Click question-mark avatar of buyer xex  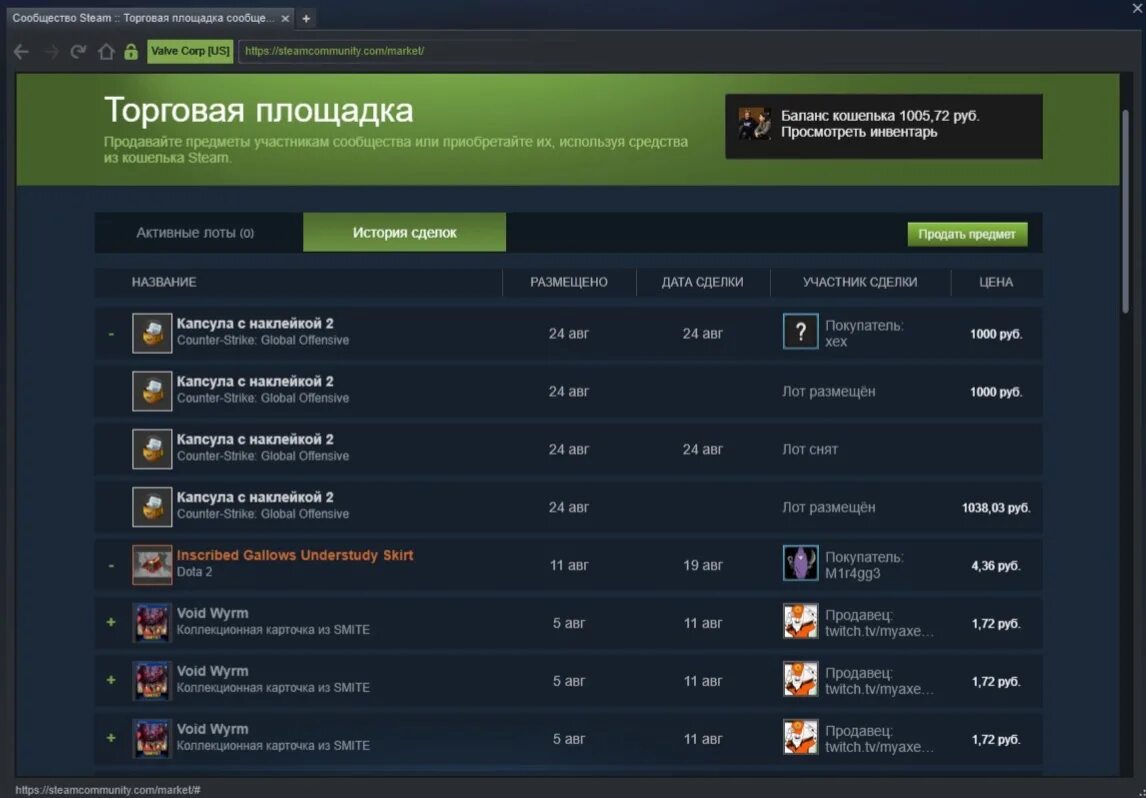click(800, 332)
